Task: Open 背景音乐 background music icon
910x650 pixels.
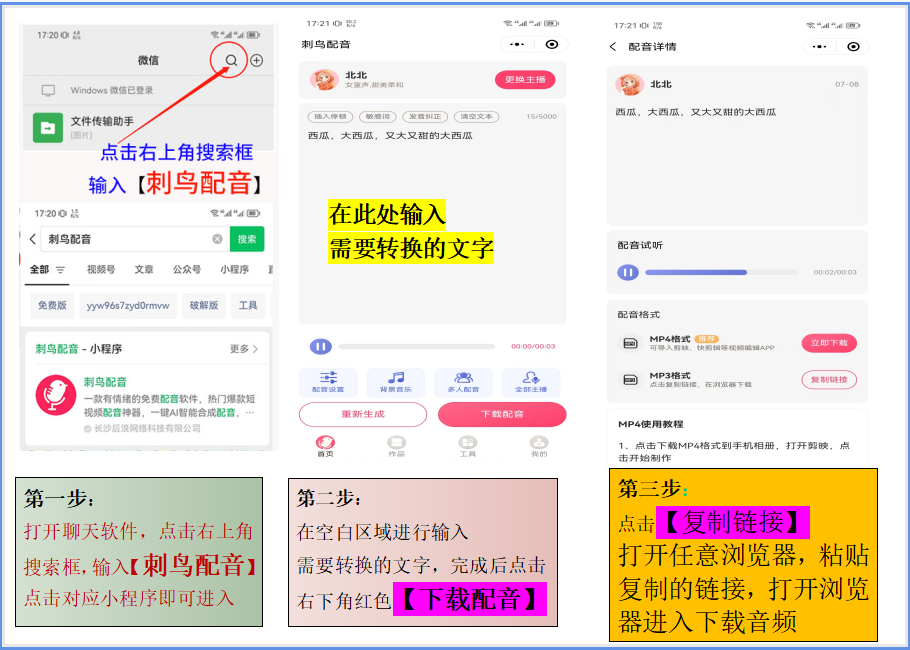Action: [x=396, y=380]
